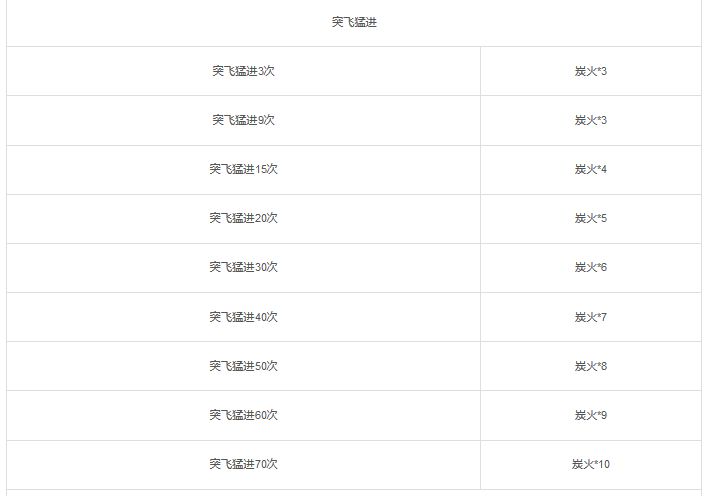Click the 突飞猛进60次 row label
The width and height of the screenshot is (709, 496).
pos(243,415)
